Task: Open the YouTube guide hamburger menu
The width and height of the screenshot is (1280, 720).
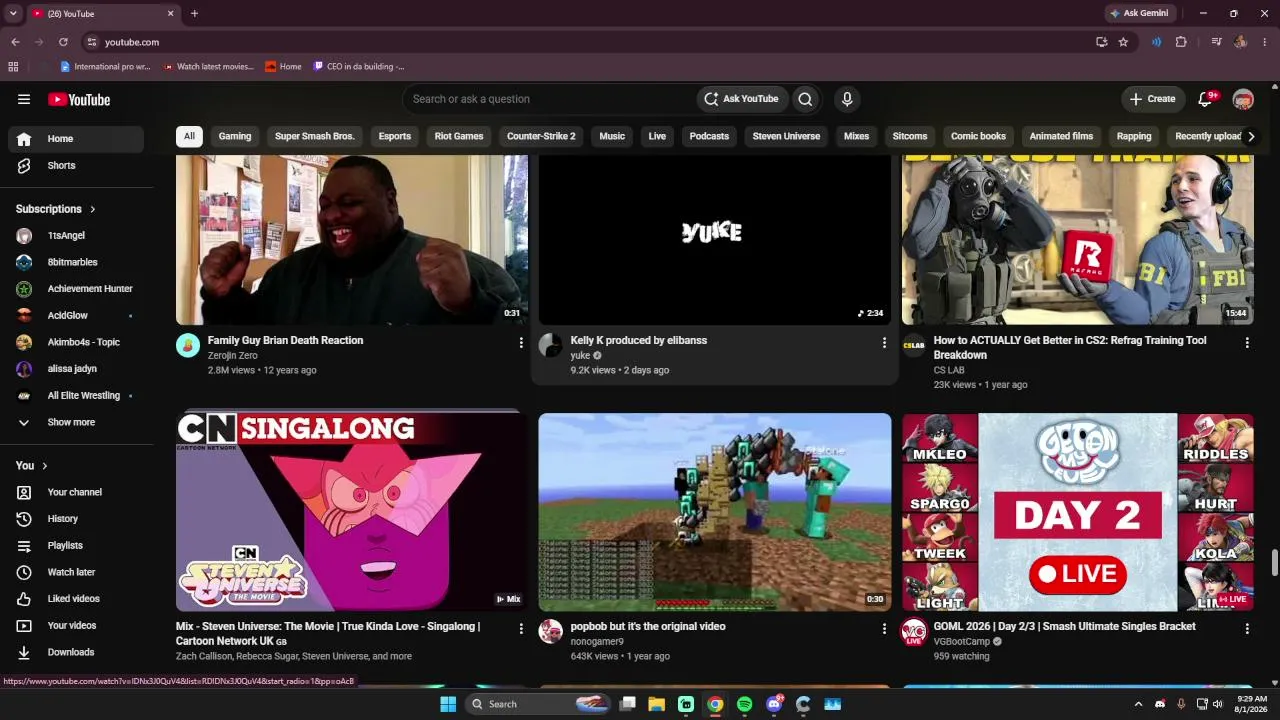Action: [x=24, y=99]
